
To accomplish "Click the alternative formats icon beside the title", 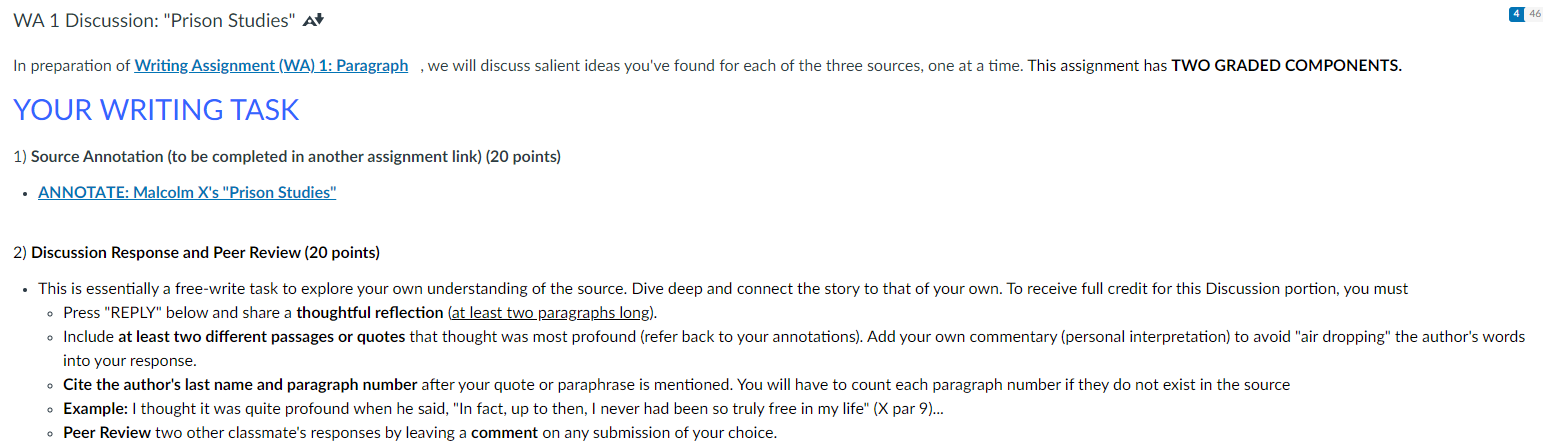I will 314,20.
